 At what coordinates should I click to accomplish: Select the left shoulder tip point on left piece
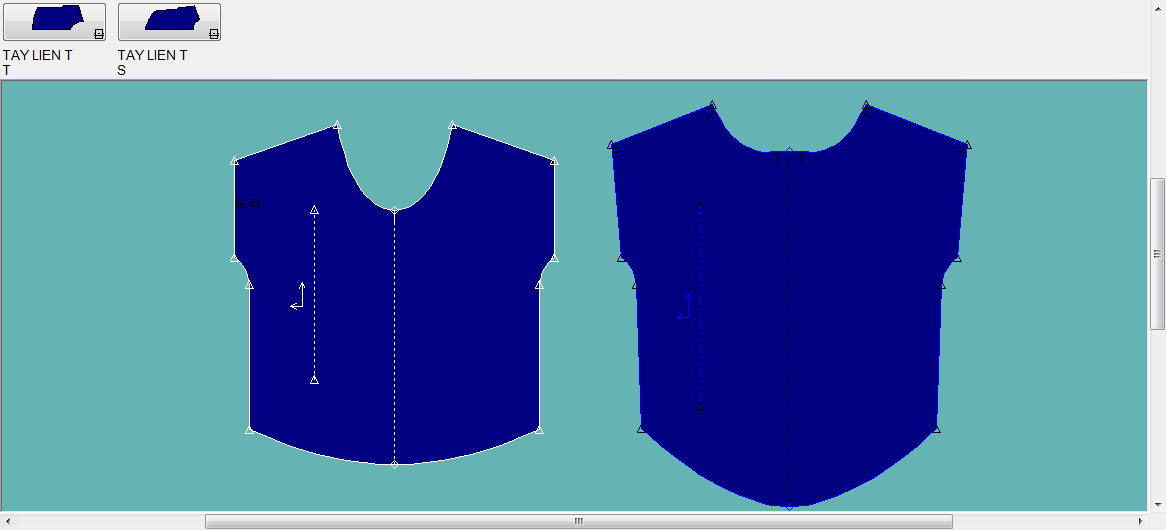click(x=234, y=160)
